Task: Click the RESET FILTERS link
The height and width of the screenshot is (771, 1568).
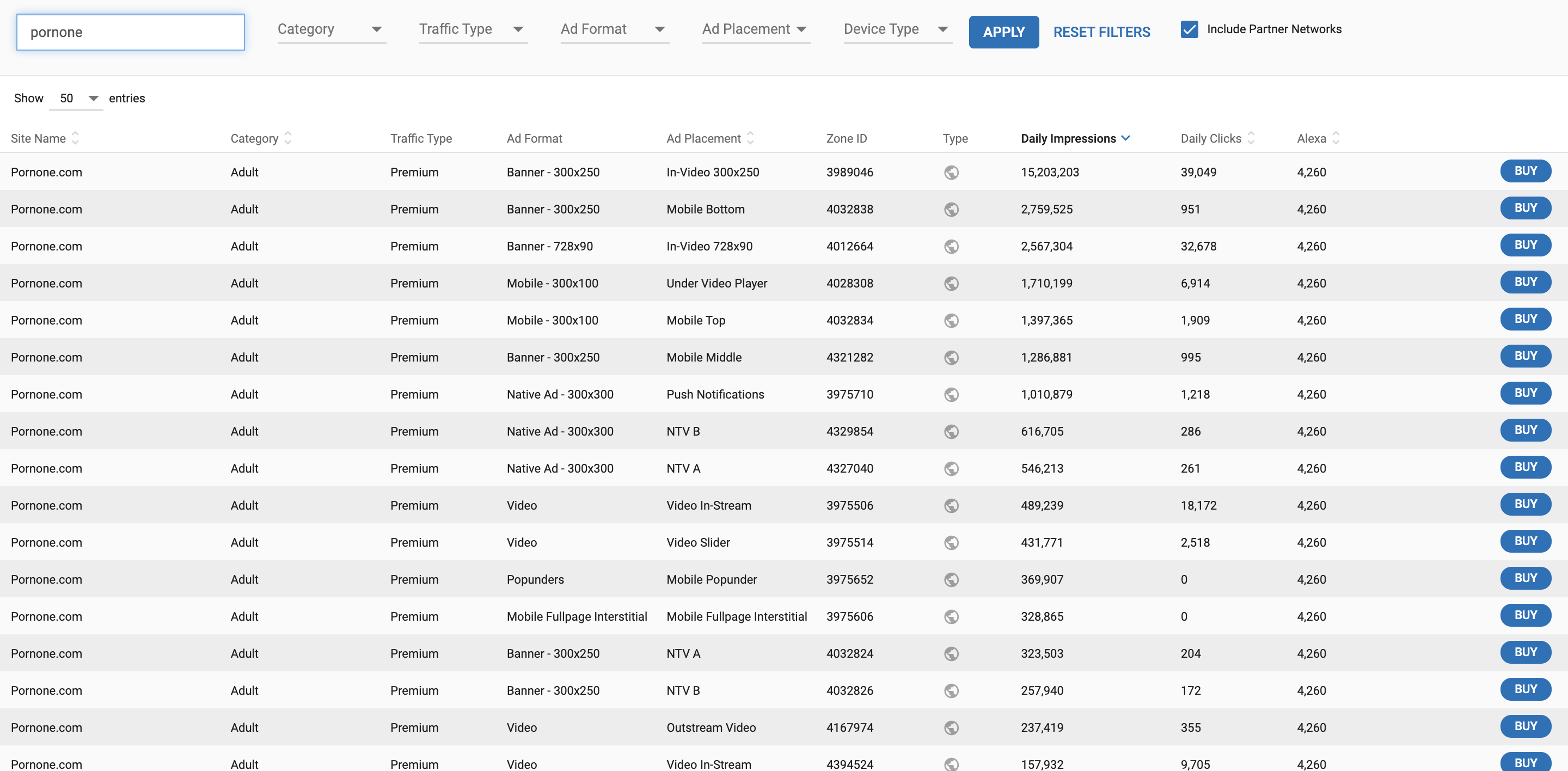Action: click(x=1101, y=32)
